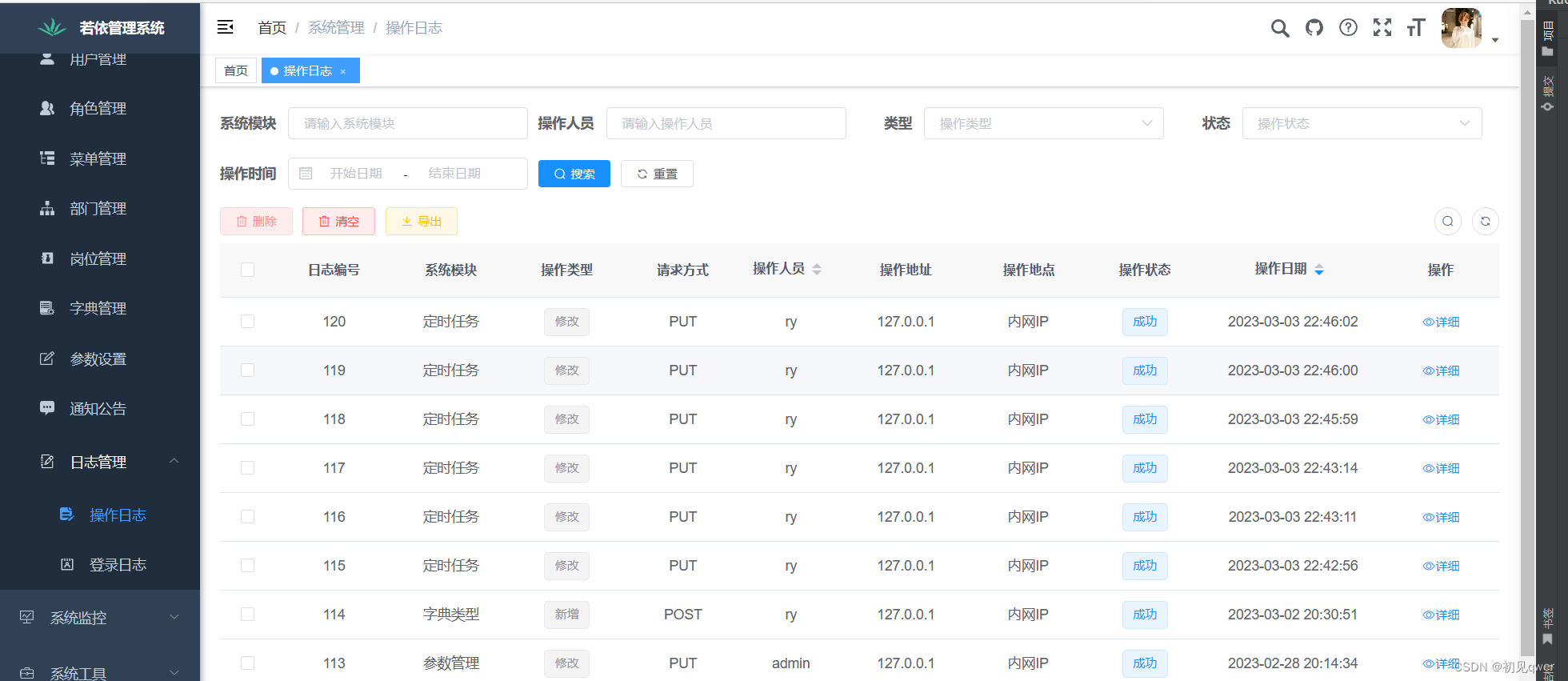Screen dimensions: 1568x681
Task: Focus the 系统模块 input field
Action: point(407,123)
